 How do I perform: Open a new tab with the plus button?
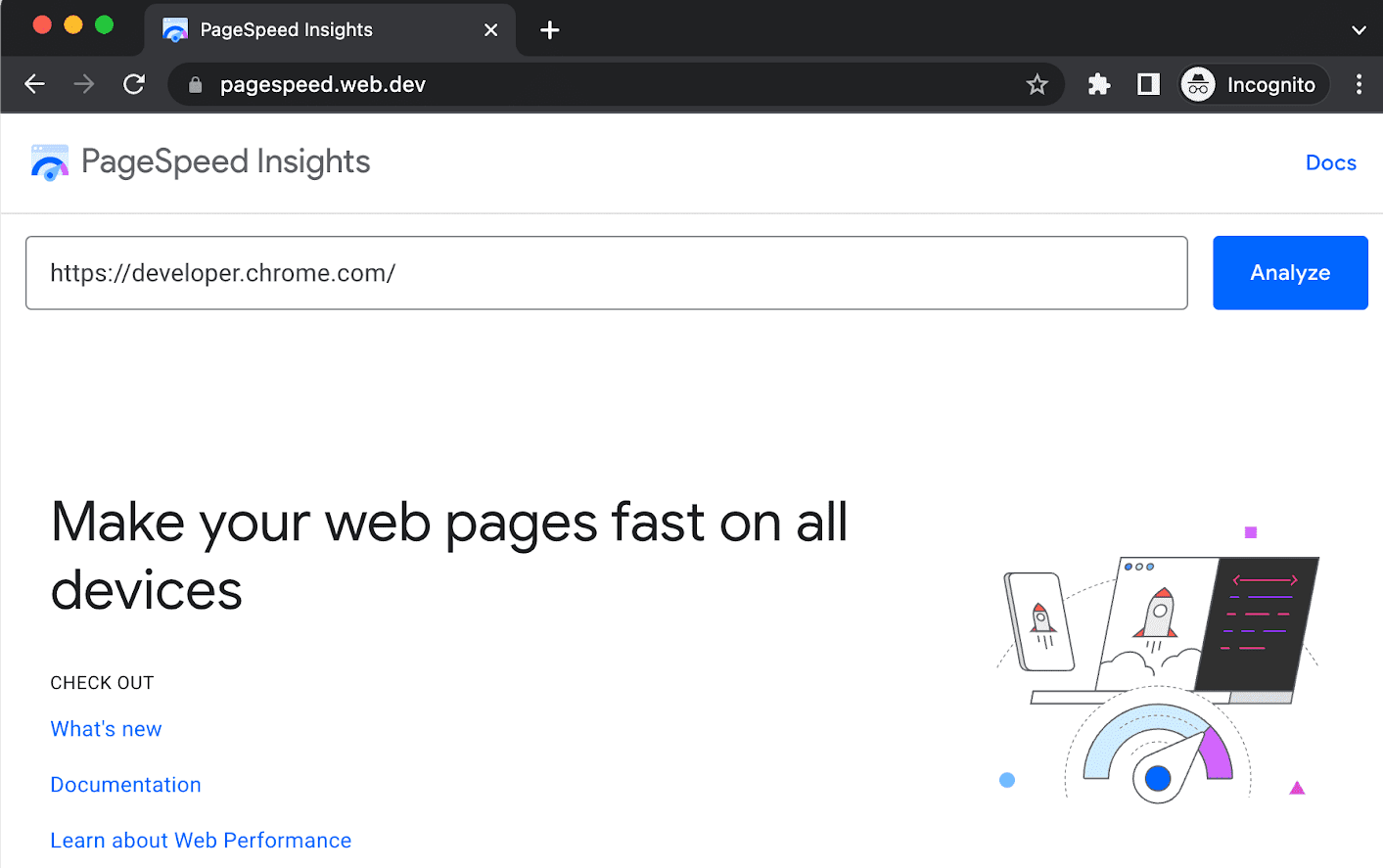[550, 30]
